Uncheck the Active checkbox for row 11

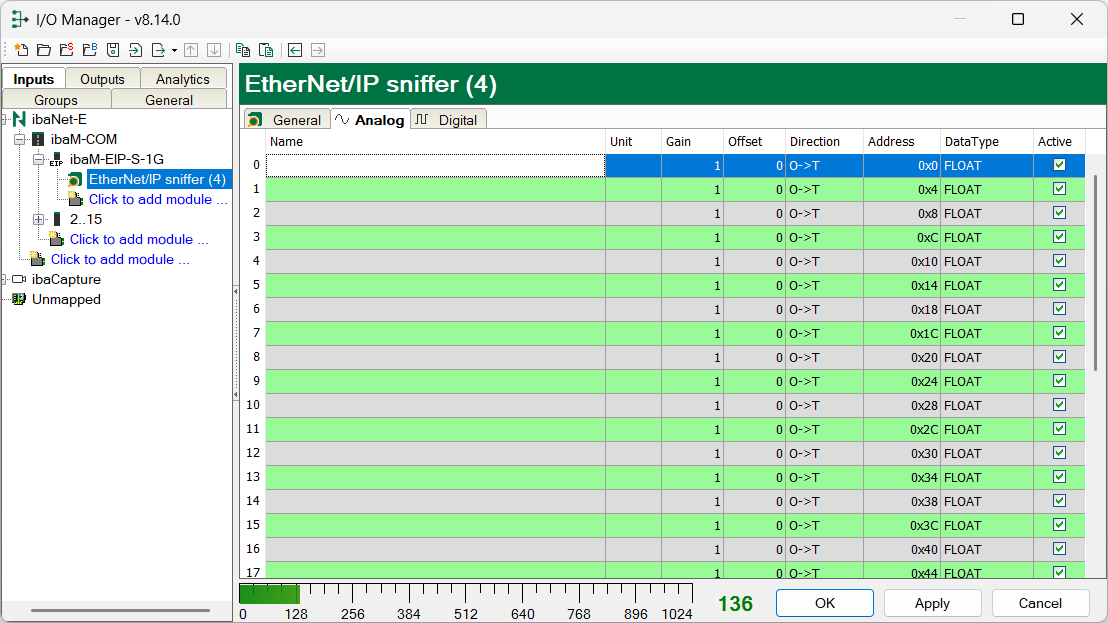1059,429
